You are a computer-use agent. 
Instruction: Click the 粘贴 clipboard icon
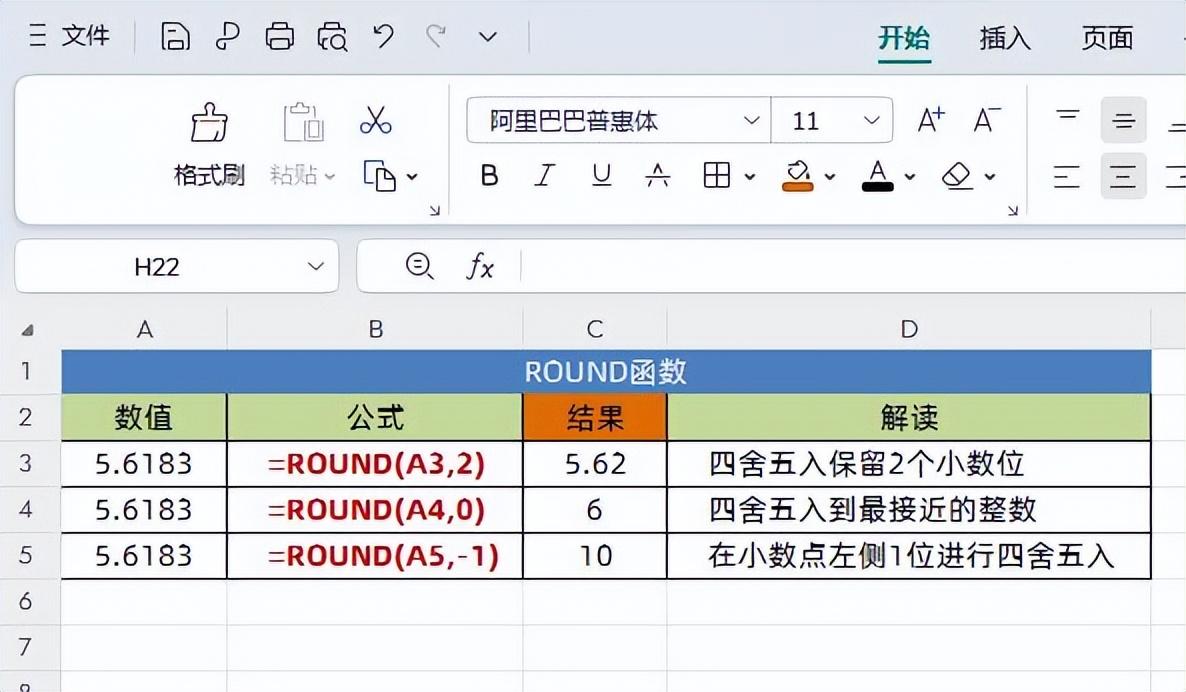pyautogui.click(x=303, y=122)
